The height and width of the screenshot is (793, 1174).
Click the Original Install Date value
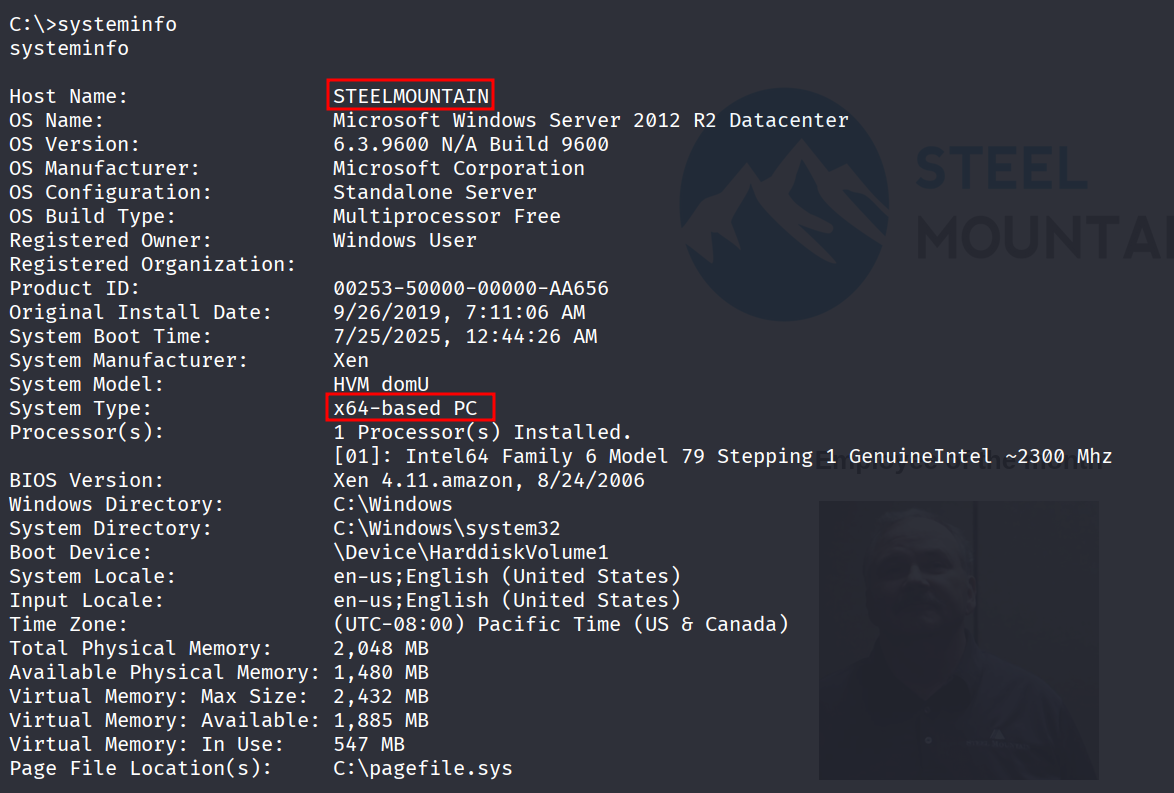(459, 312)
